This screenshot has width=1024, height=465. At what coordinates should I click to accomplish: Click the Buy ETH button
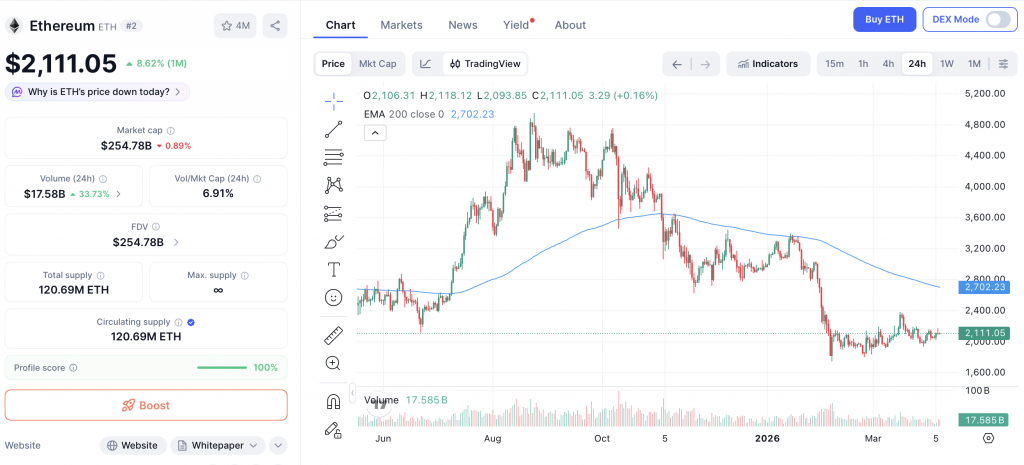click(x=884, y=19)
